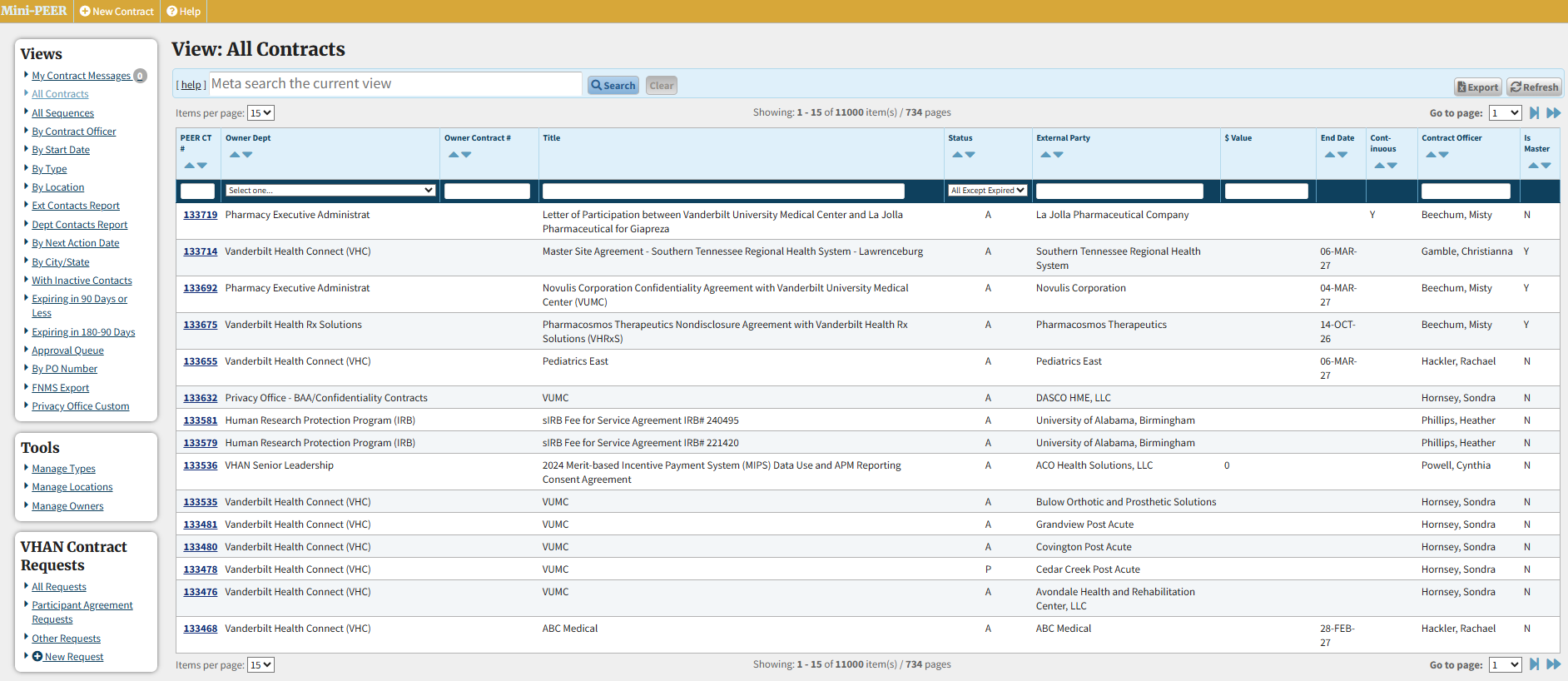Click the Clear button
This screenshot has width=1568, height=681.
662,85
